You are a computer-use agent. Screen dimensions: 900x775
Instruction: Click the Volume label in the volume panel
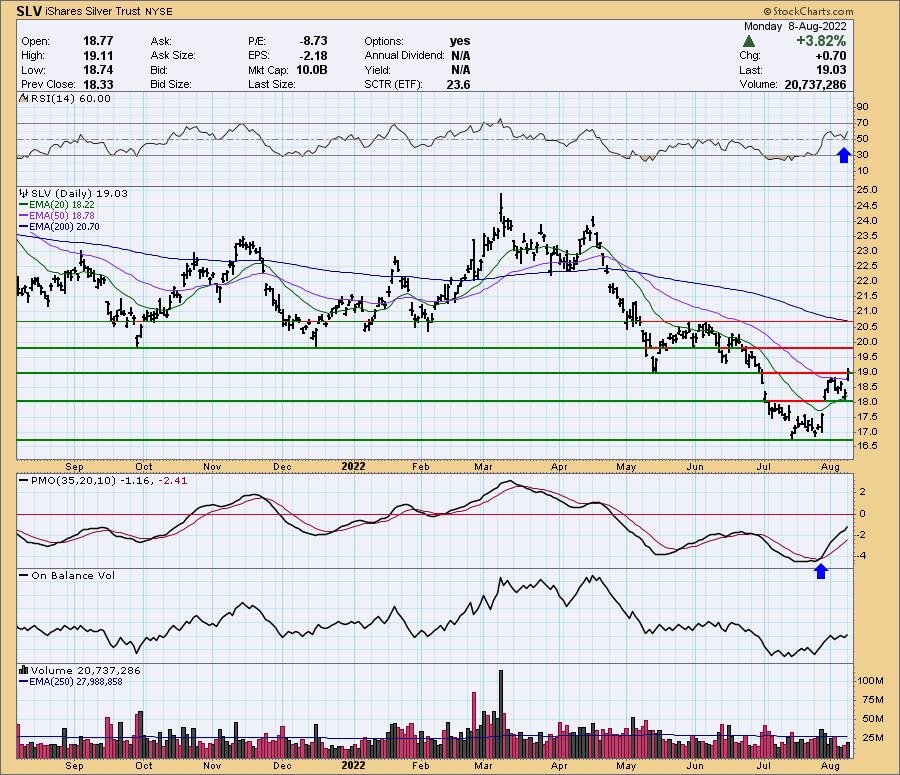click(x=51, y=670)
